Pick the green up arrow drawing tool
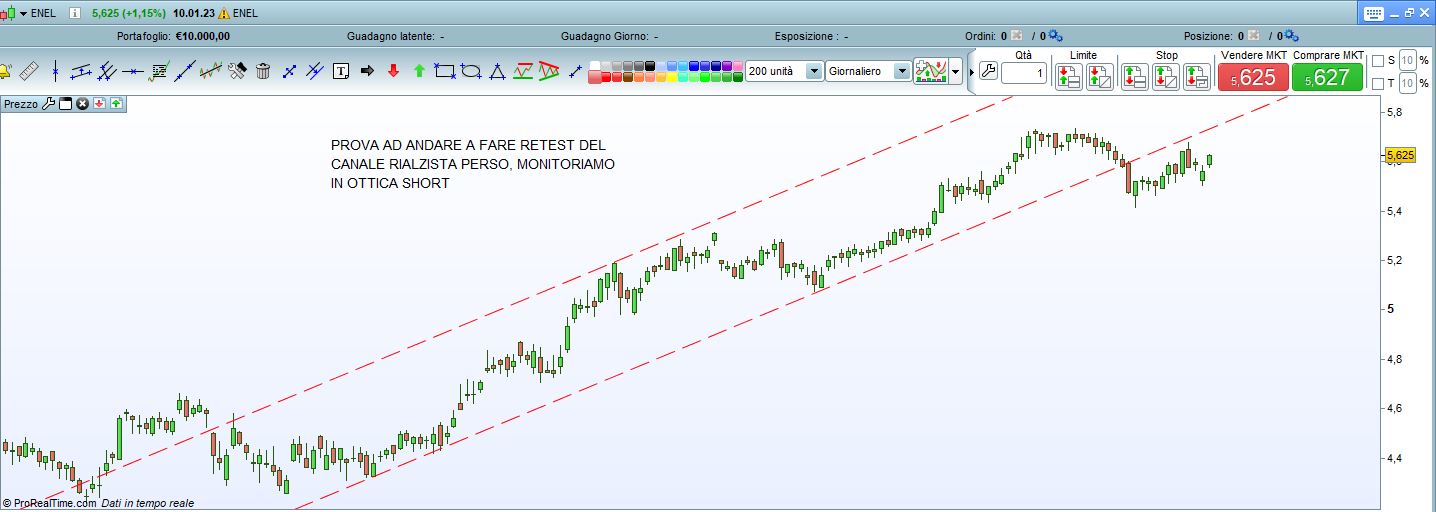Viewport: 1436px width, 512px height. [419, 71]
